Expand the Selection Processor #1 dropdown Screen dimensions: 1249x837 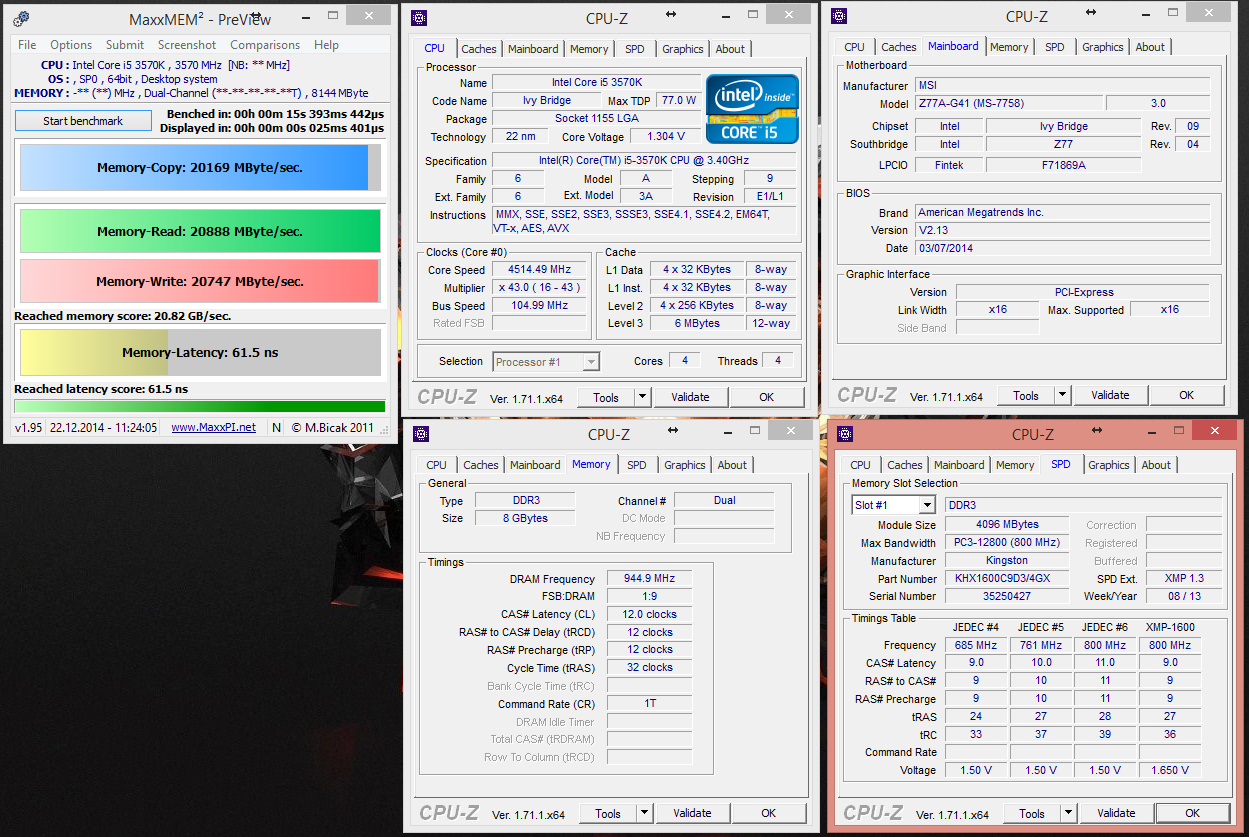pos(591,362)
